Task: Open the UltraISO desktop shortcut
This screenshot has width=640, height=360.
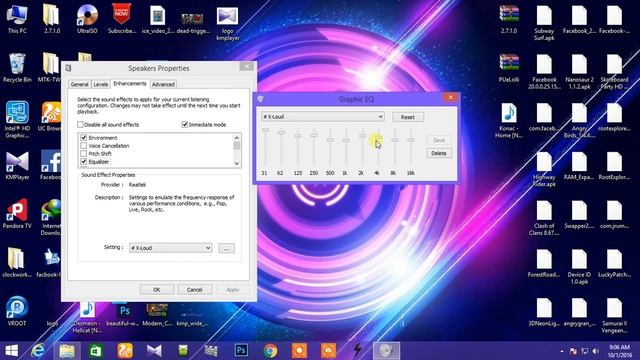Action: (87, 18)
